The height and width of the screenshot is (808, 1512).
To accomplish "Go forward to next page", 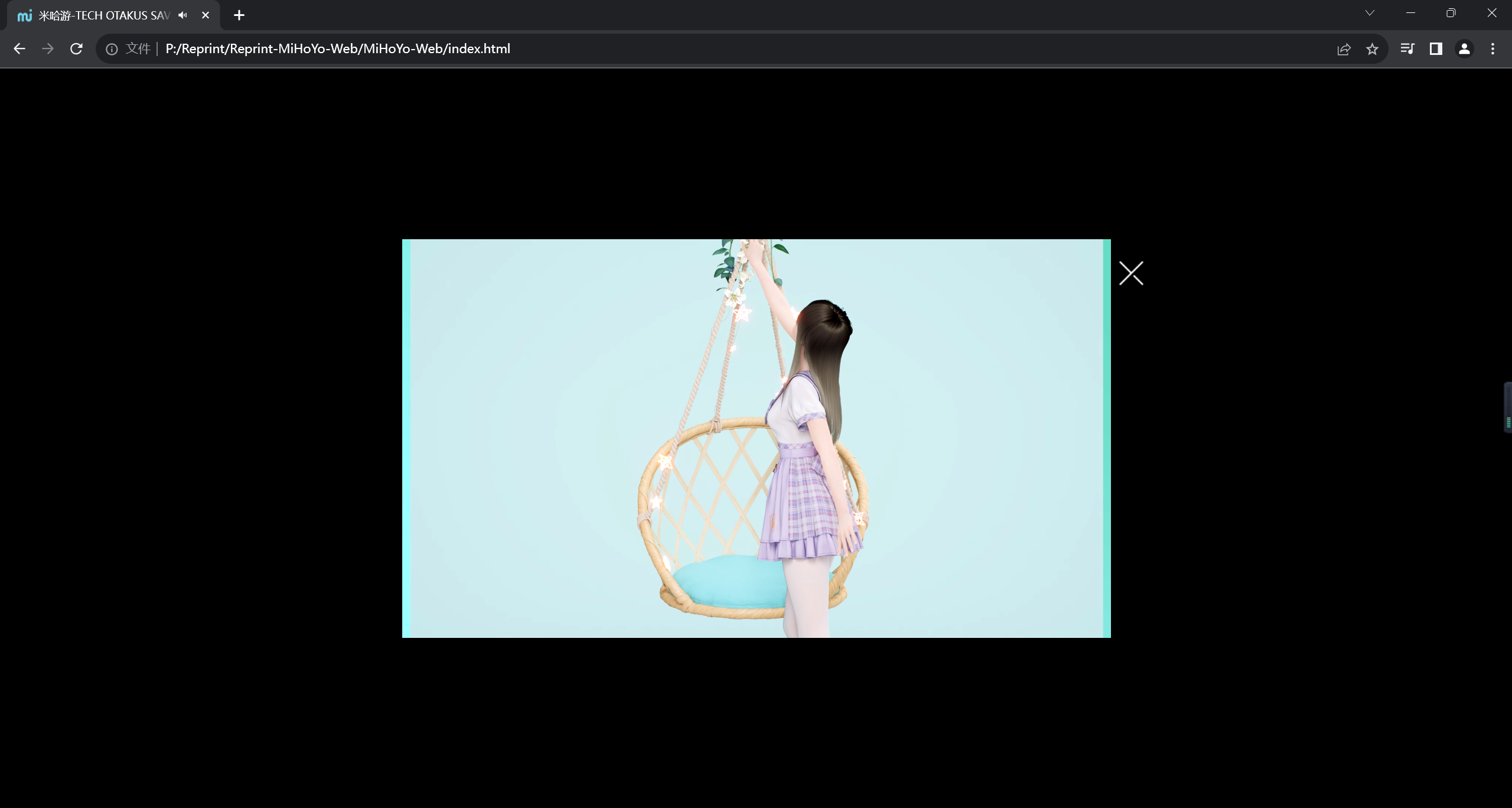I will (x=48, y=48).
